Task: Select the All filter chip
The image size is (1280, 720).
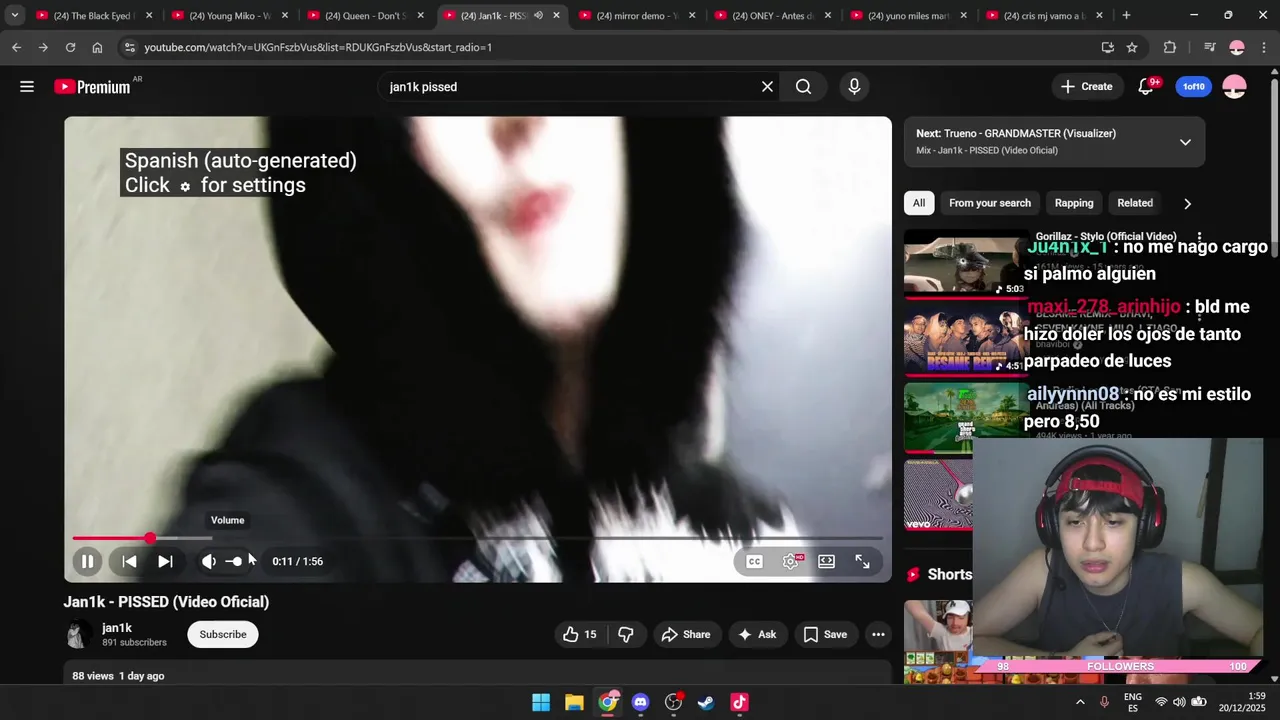Action: point(918,203)
